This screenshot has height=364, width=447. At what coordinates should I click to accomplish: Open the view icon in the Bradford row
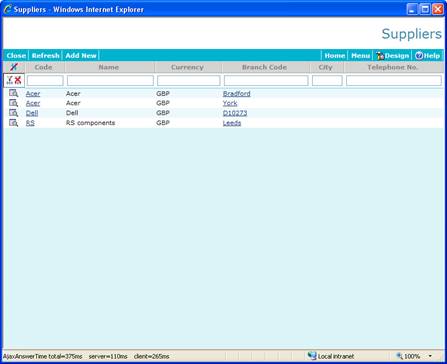(x=13, y=93)
